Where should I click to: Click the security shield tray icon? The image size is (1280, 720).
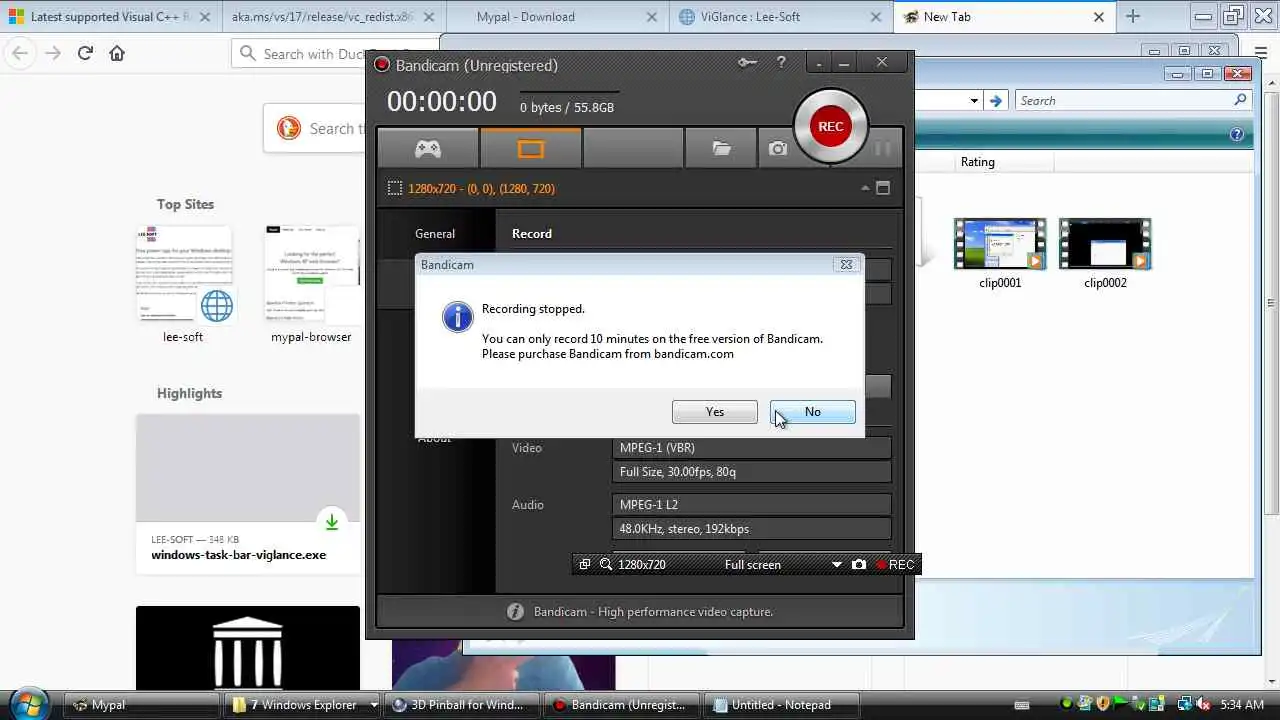pos(1101,705)
